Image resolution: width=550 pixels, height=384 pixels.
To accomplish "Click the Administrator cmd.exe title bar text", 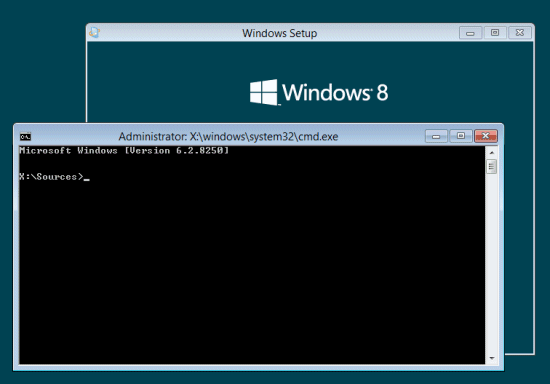I will pos(228,136).
